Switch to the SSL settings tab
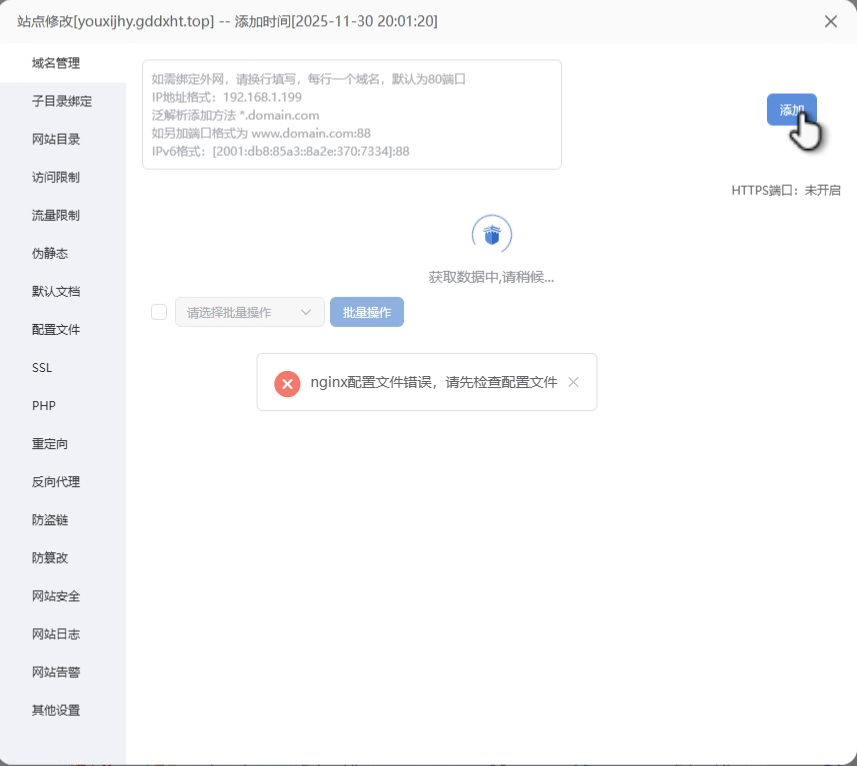The height and width of the screenshot is (766, 857). coord(42,367)
